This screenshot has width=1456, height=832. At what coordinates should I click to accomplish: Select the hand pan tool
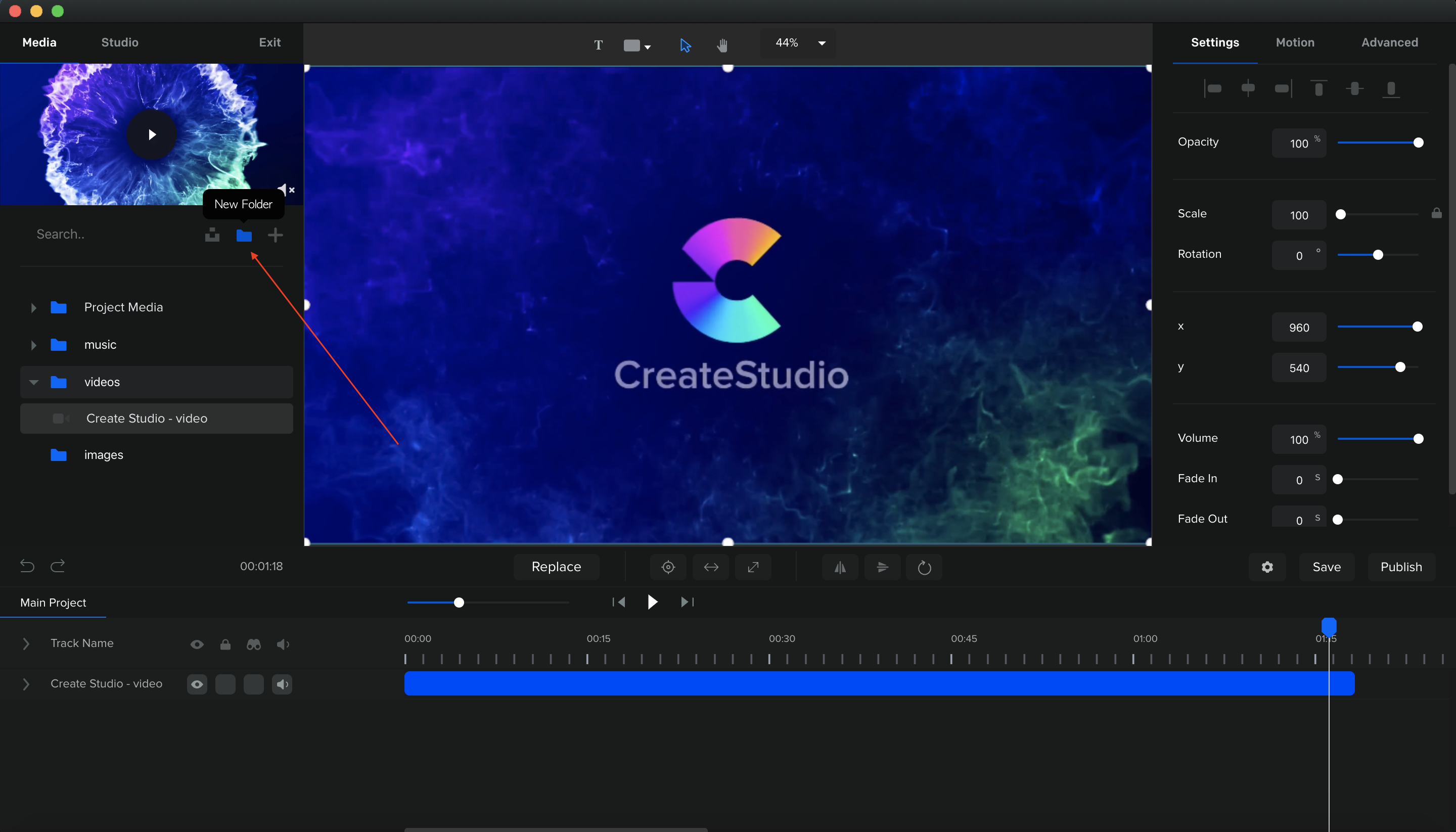point(722,45)
